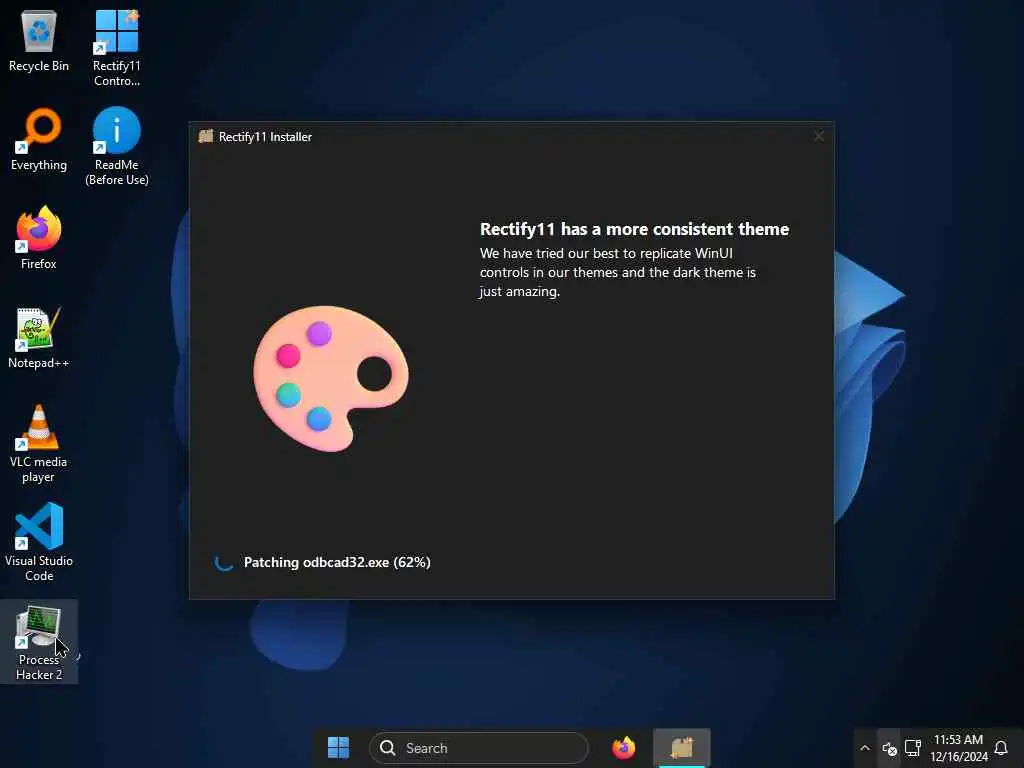Select the ReadMe (Before Use) icon
Image resolution: width=1024 pixels, height=768 pixels.
pos(116,146)
